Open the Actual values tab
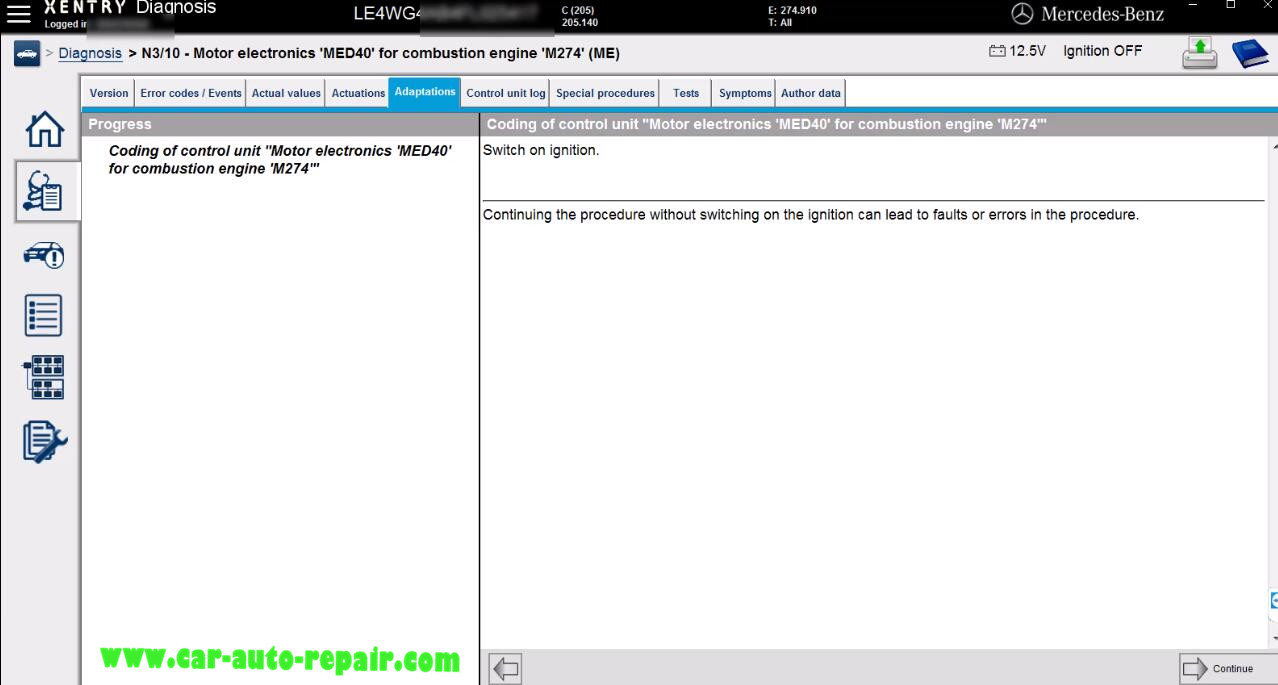This screenshot has height=685, width=1278. [x=286, y=93]
